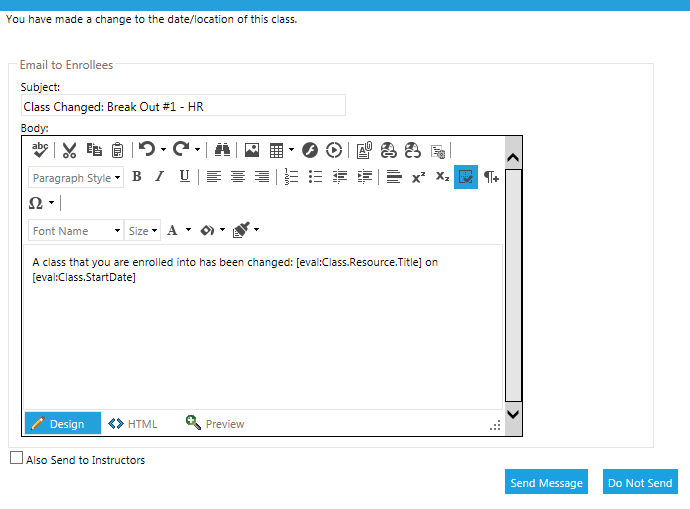Switch to the Preview tab

click(215, 424)
